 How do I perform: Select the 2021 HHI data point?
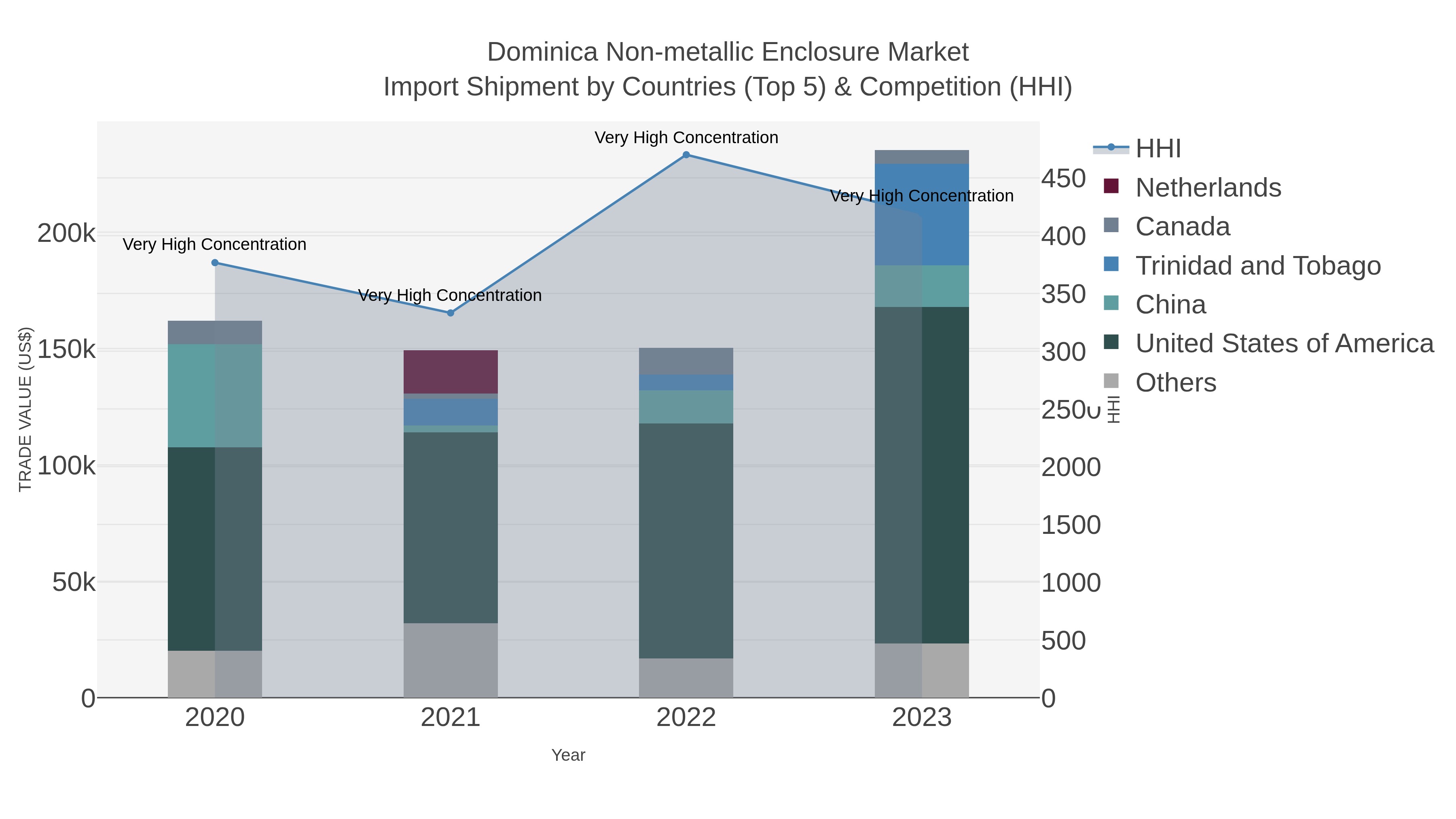coord(451,313)
